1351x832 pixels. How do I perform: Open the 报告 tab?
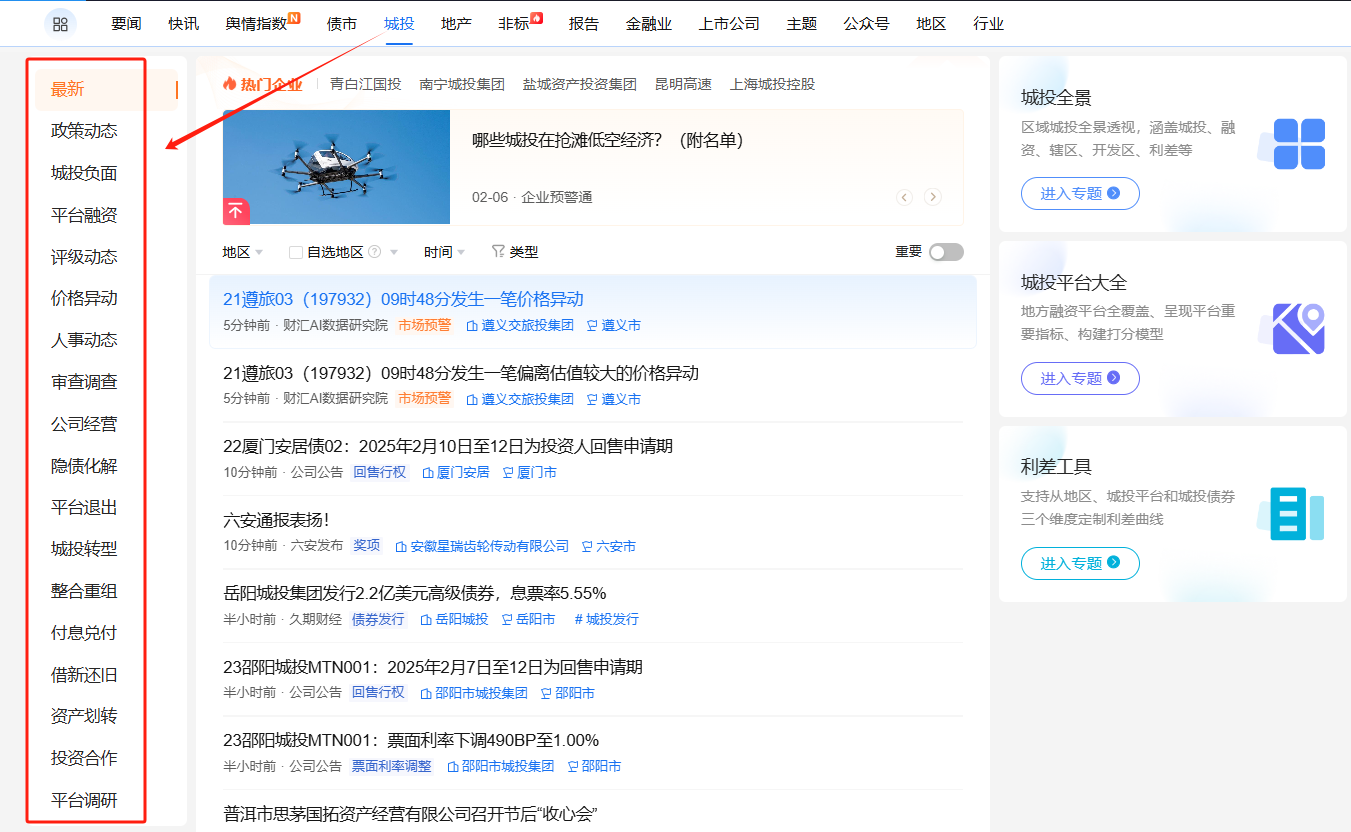[x=584, y=23]
